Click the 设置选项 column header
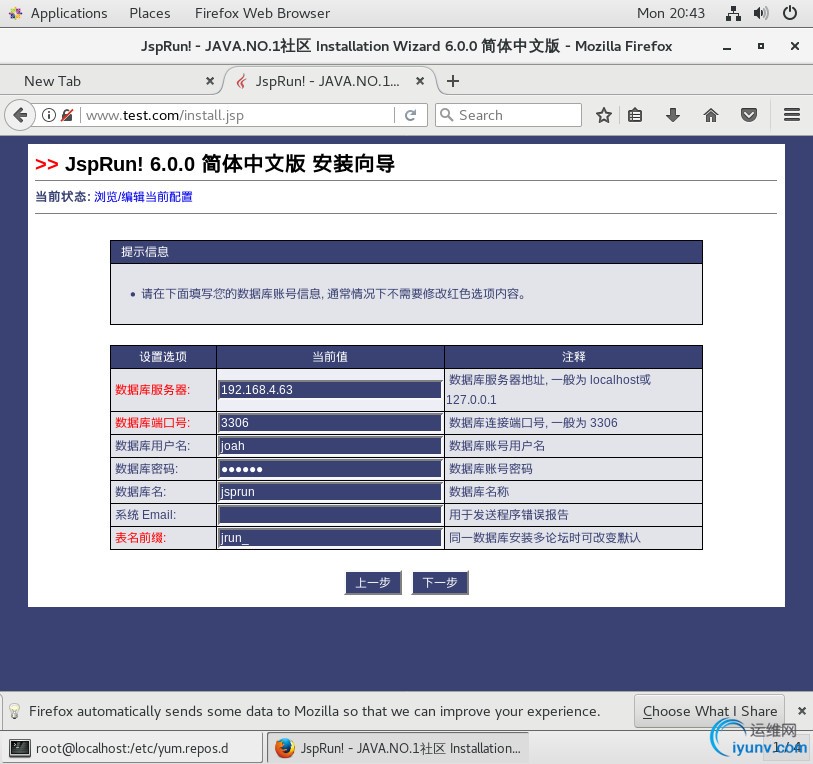Viewport: 813px width, 764px height. [163, 357]
